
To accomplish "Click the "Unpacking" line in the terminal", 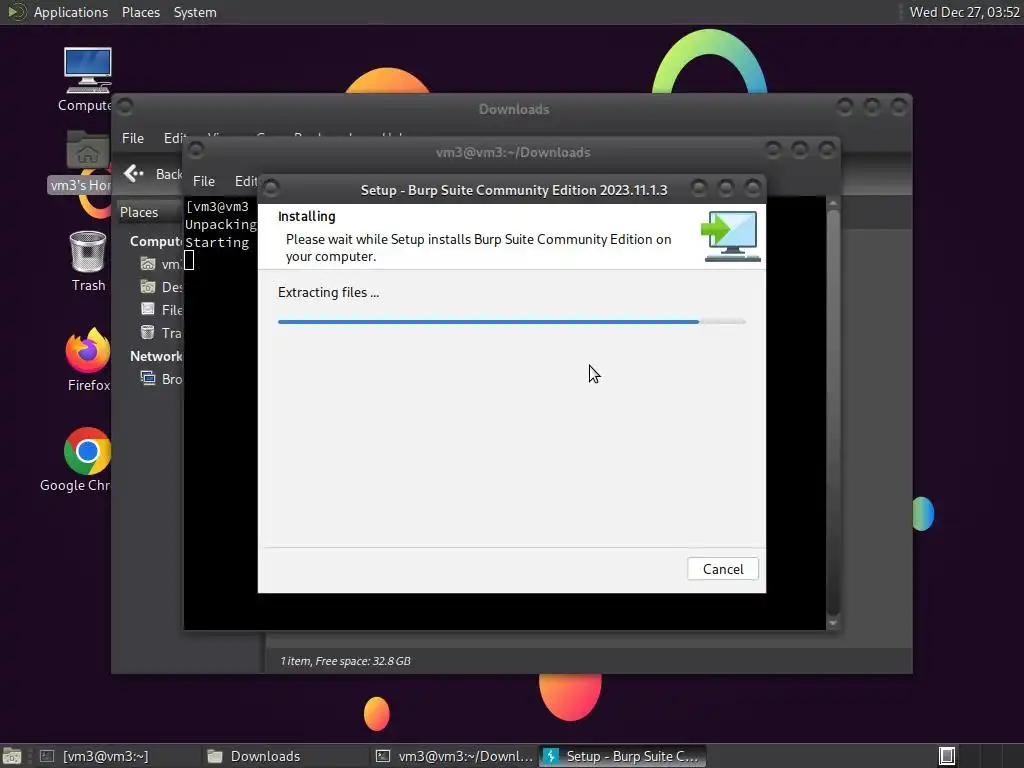I will 221,225.
